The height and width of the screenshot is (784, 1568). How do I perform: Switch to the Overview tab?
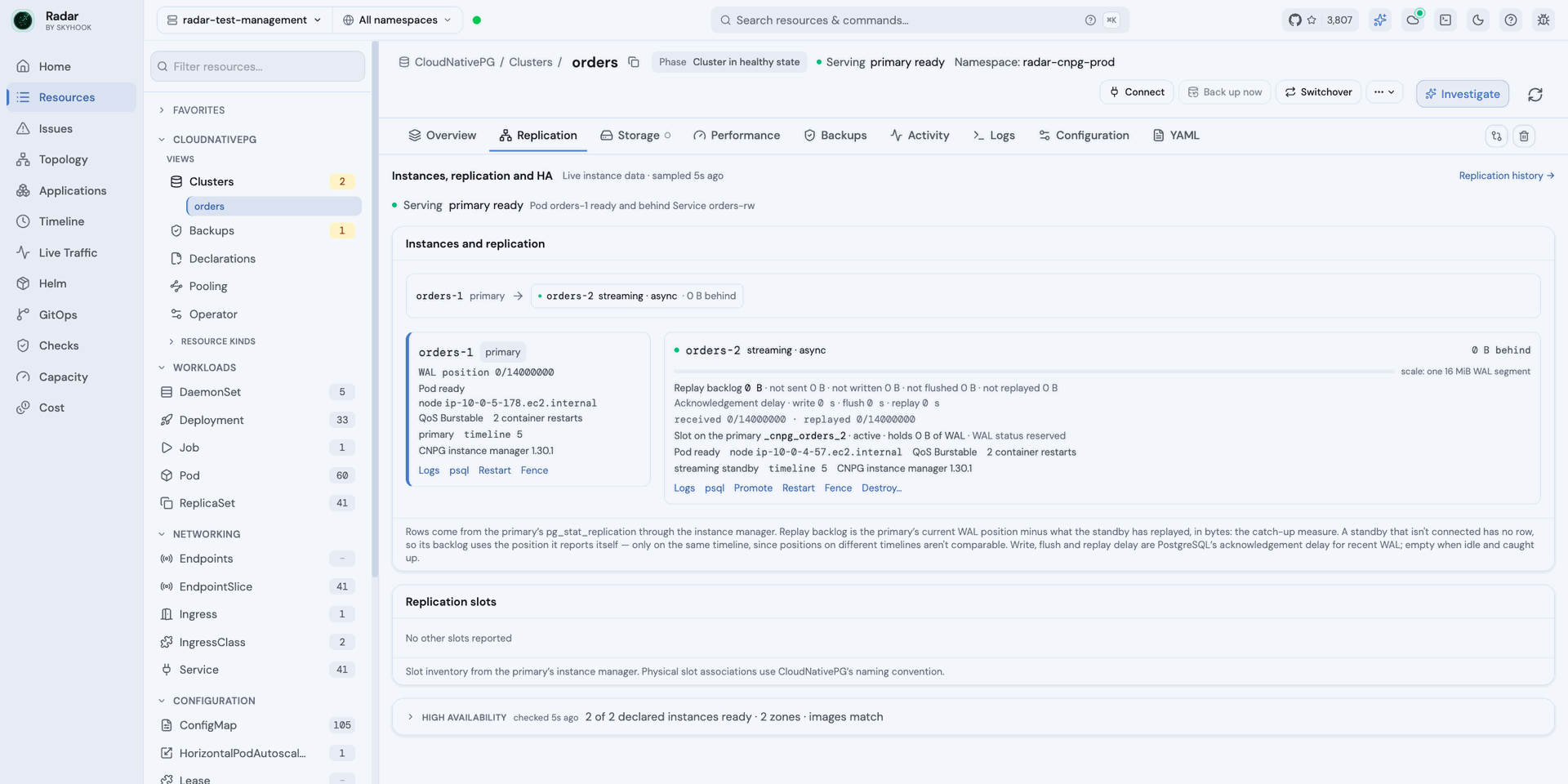[x=443, y=136]
